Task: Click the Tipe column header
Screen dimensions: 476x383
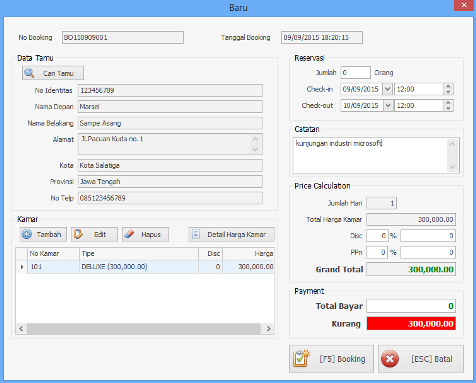Action: (x=139, y=254)
